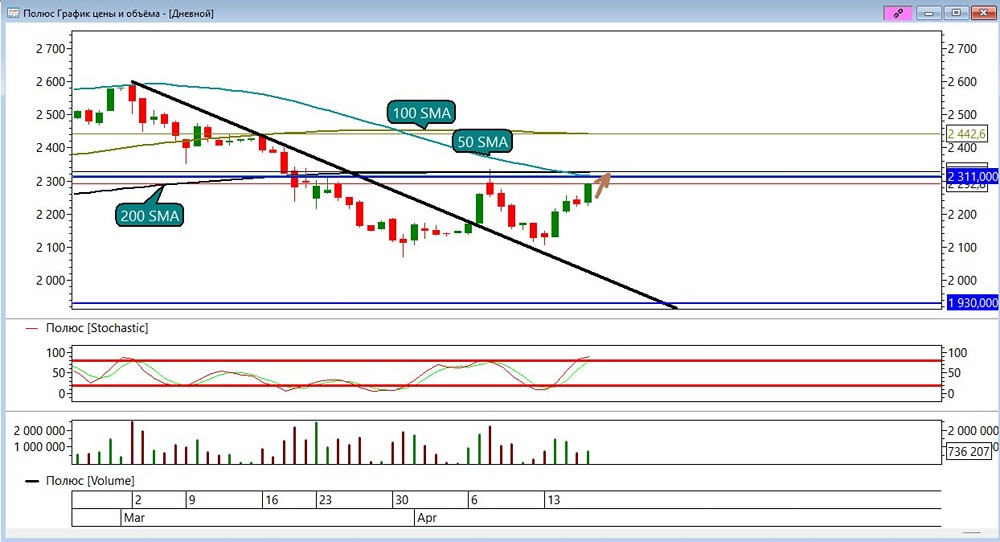Click the 2 000 label on left price axis

point(50,281)
